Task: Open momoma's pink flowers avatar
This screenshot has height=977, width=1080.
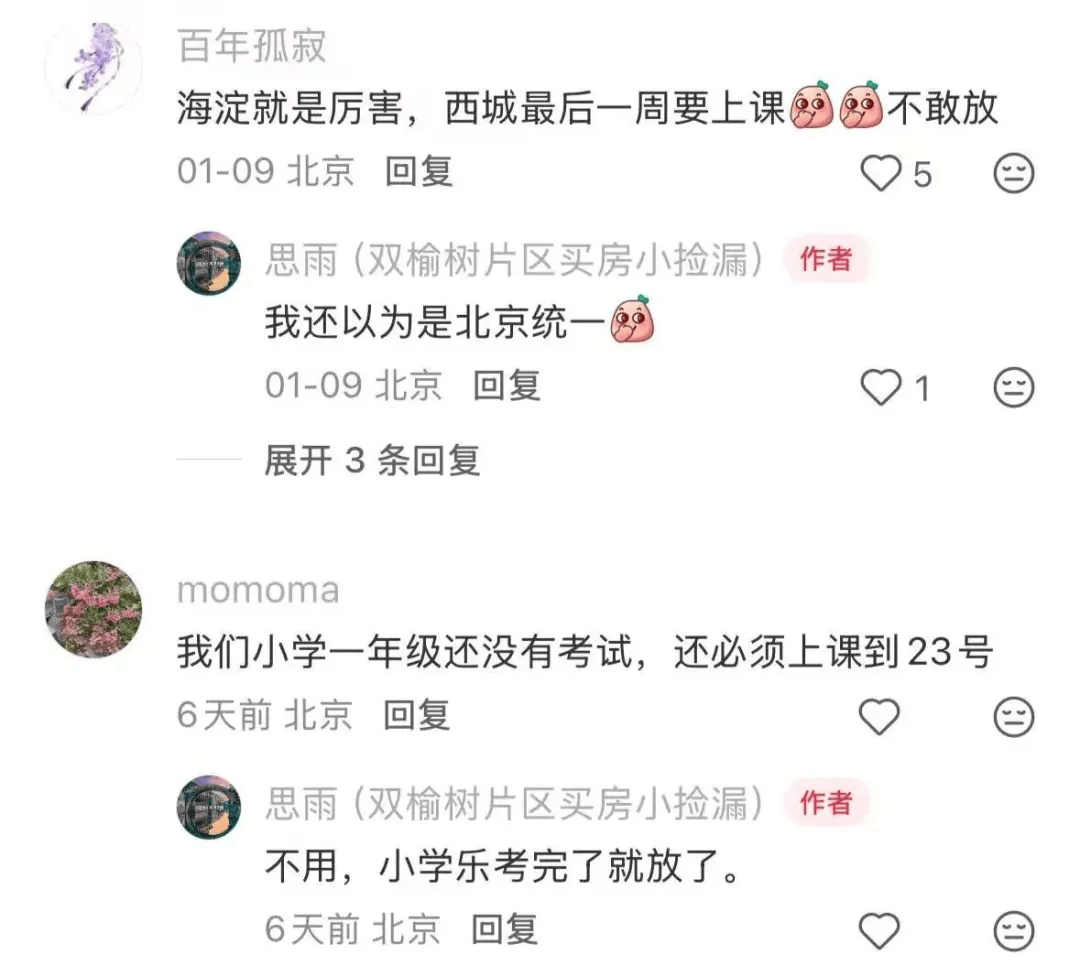Action: pyautogui.click(x=94, y=609)
